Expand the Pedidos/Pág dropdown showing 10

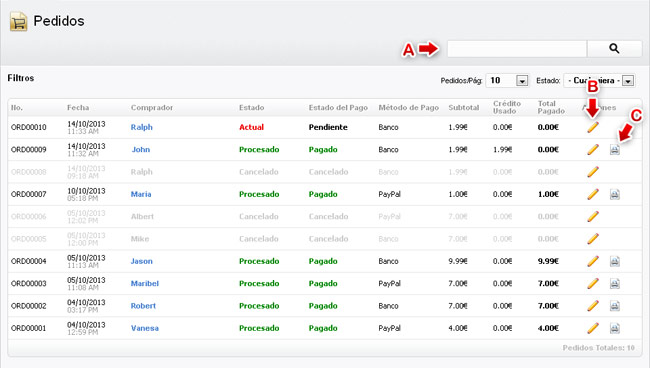pos(507,80)
